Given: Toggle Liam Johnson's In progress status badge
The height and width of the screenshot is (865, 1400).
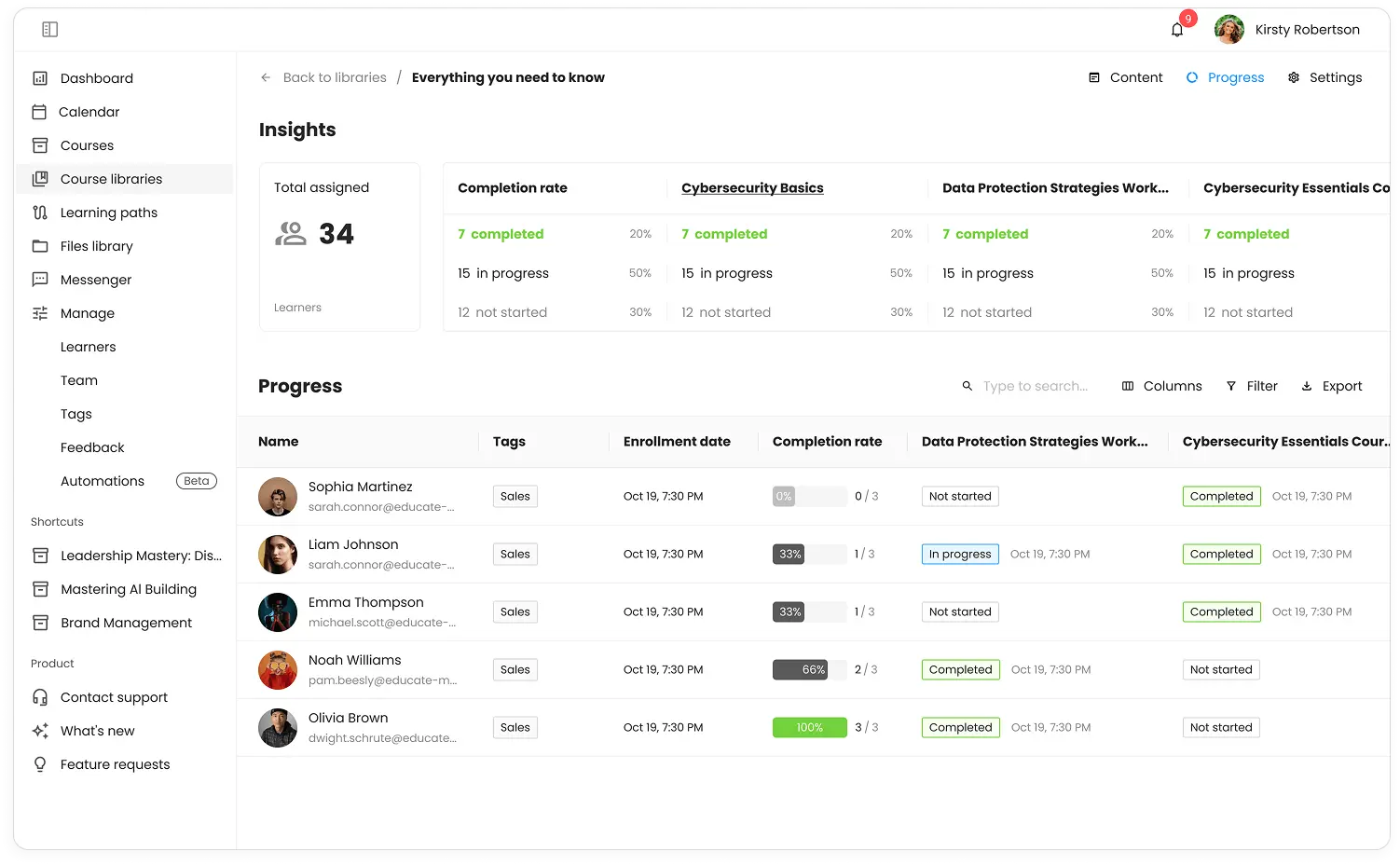Looking at the screenshot, I should pos(959,554).
